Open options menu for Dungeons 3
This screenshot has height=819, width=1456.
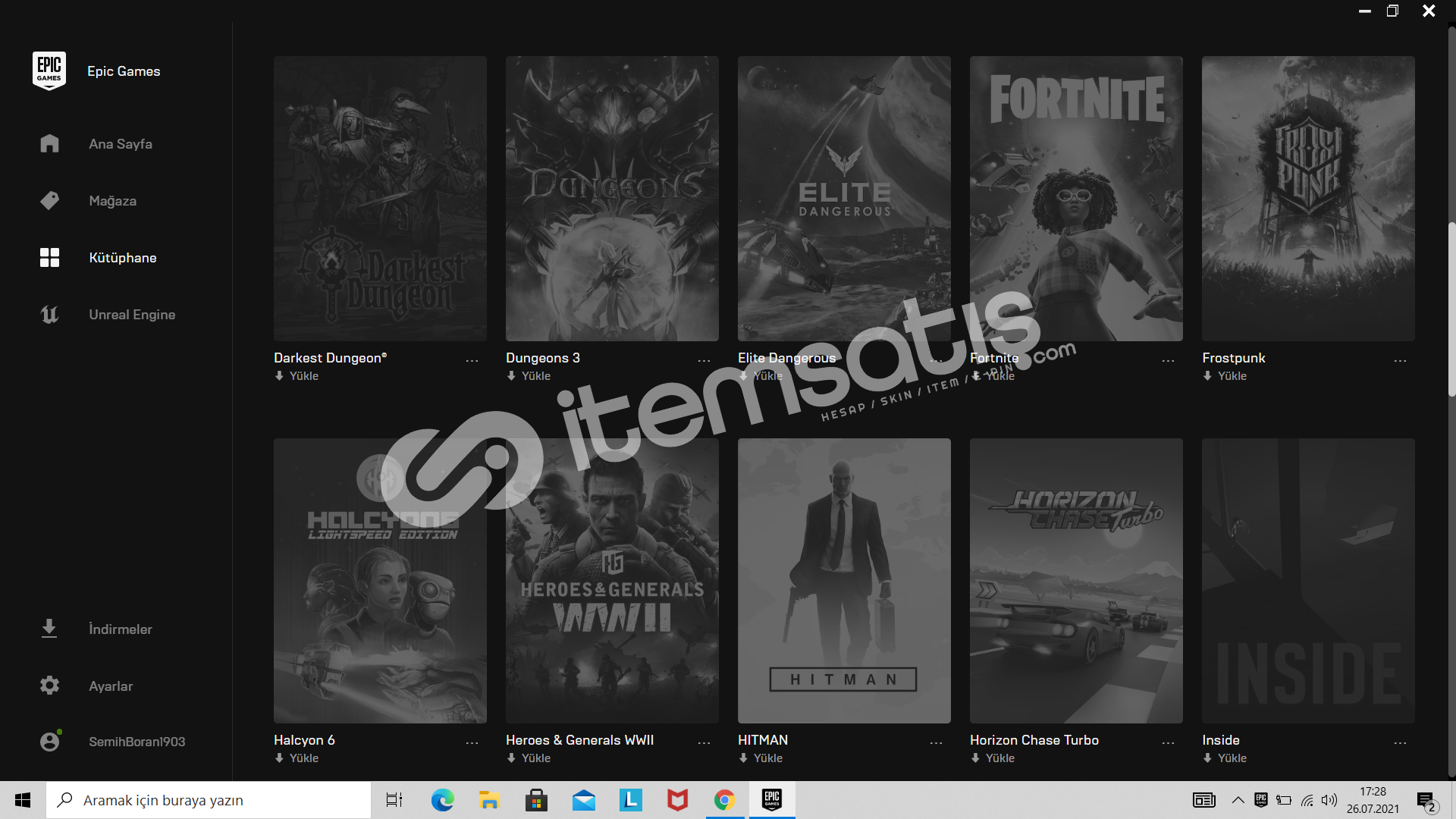(x=704, y=361)
